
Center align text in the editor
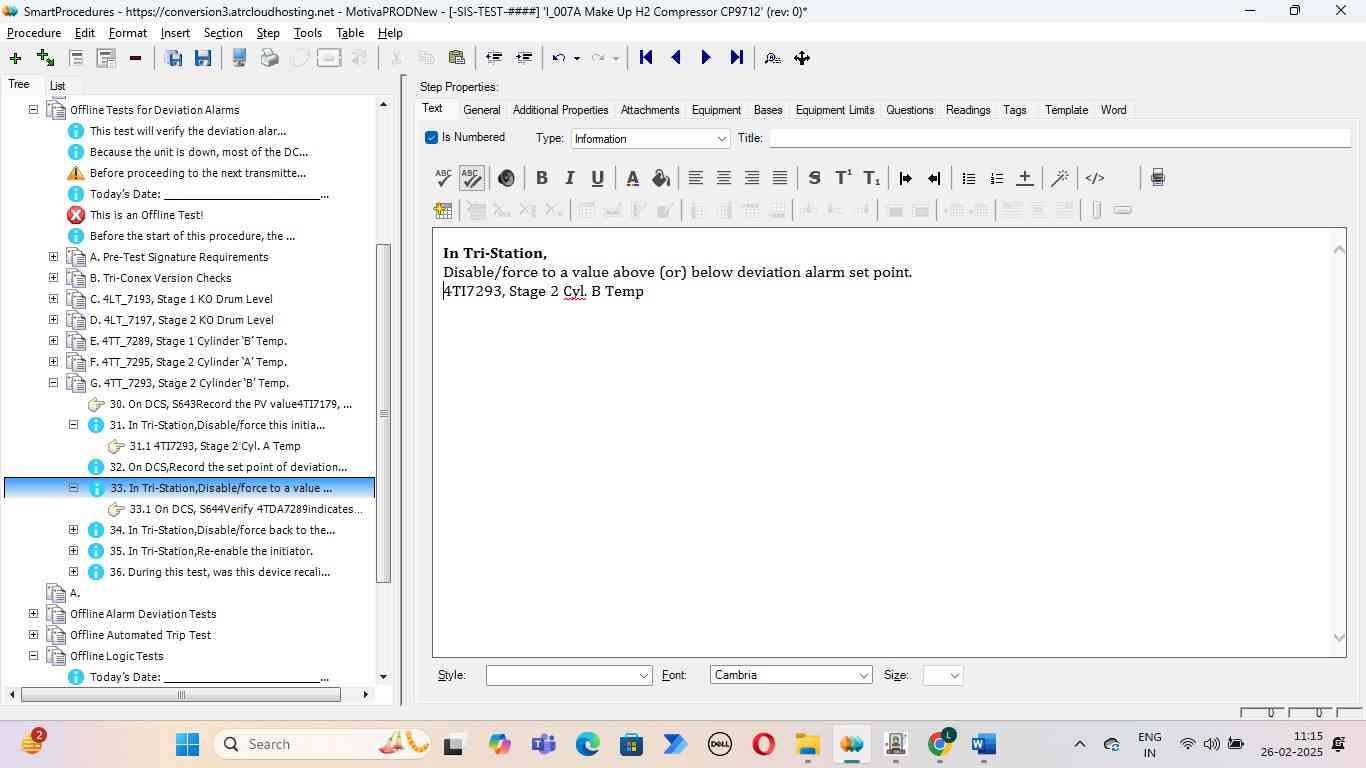[724, 178]
